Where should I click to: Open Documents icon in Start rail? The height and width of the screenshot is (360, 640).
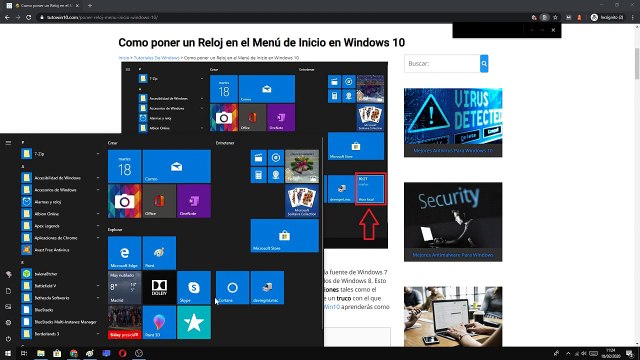click(x=8, y=291)
